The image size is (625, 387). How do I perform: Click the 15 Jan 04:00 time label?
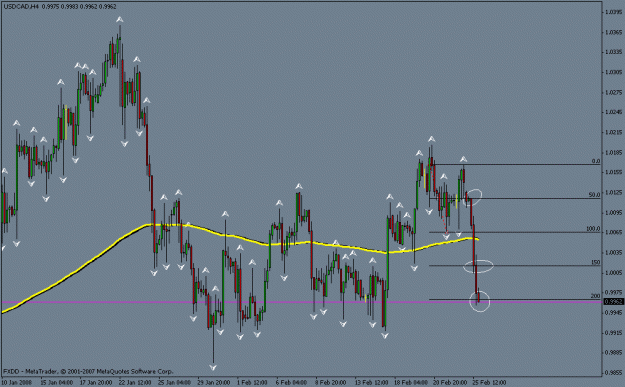(57, 383)
